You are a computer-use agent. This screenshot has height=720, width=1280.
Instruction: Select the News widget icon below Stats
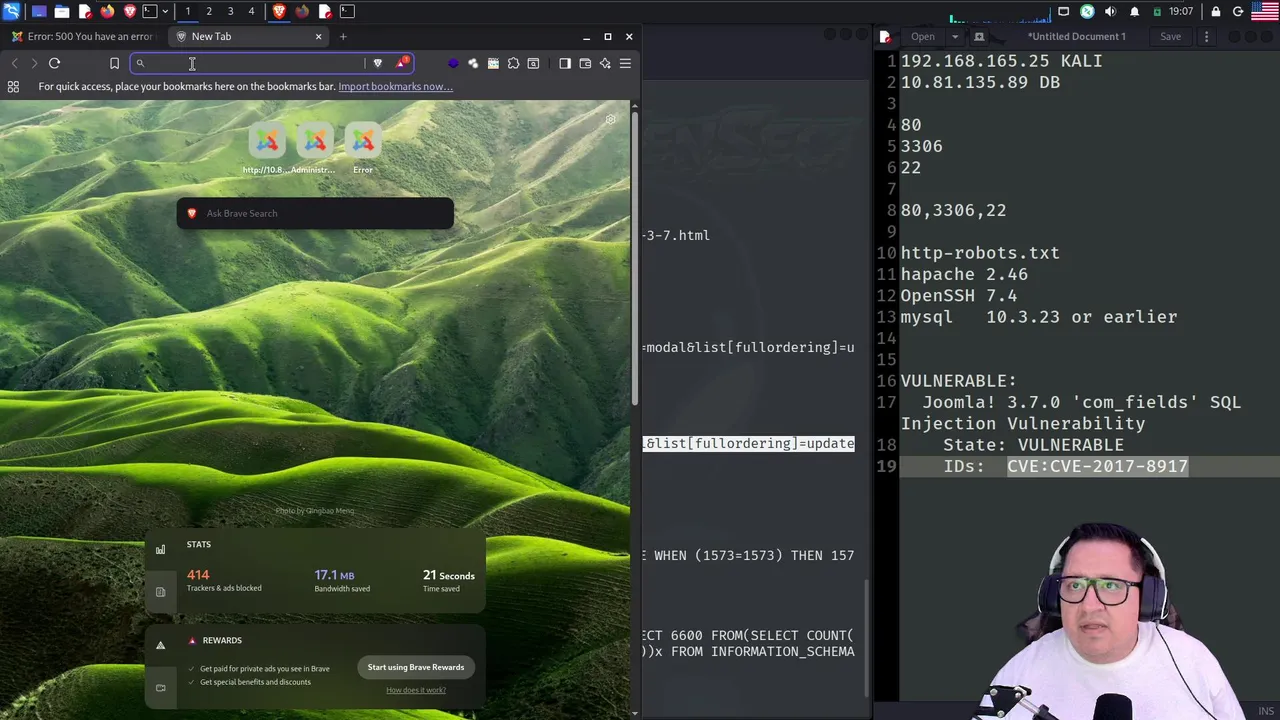coord(160,592)
